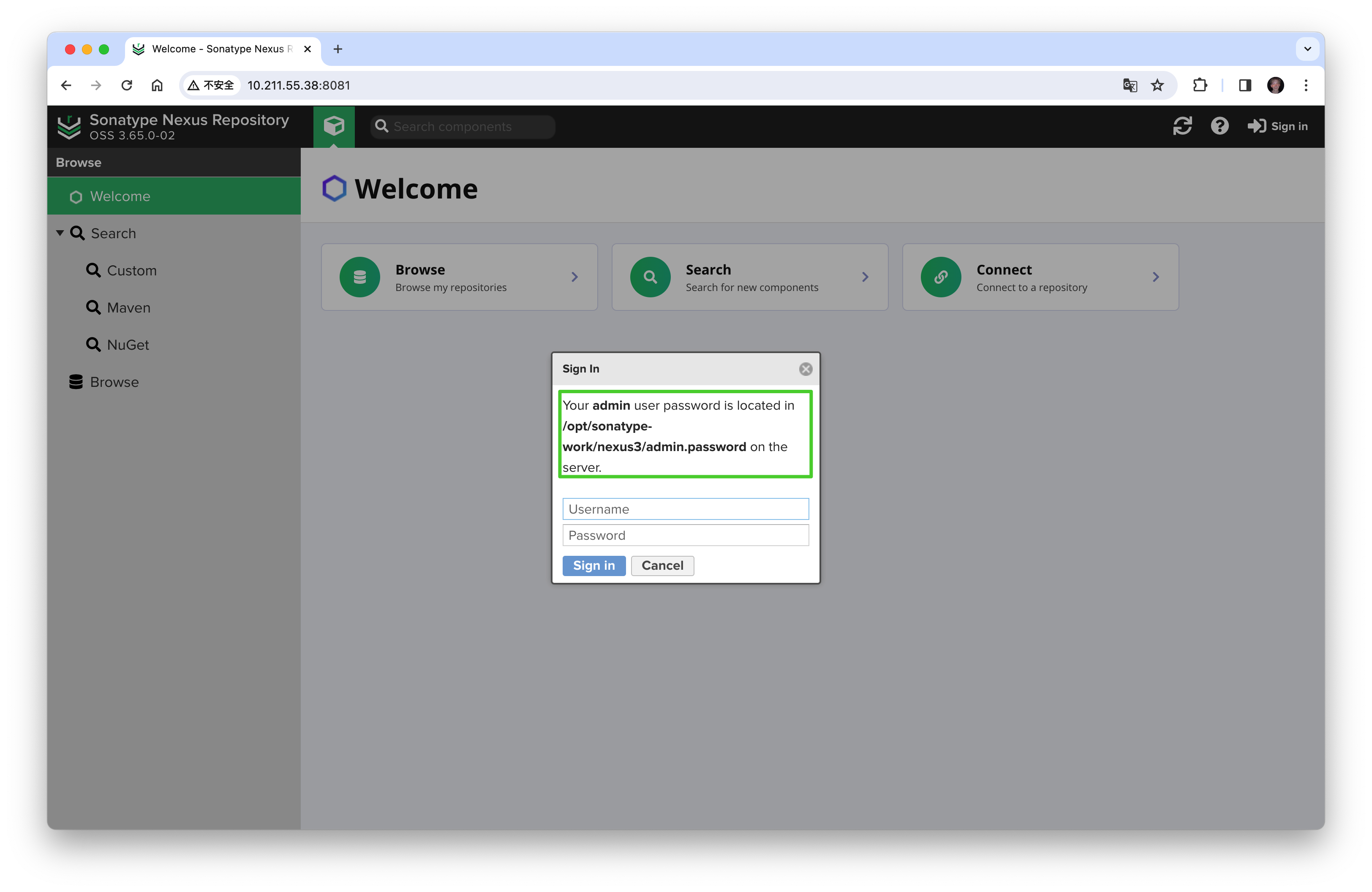This screenshot has height=892, width=1372.
Task: Click the Browse repositories green stack icon
Action: (360, 277)
